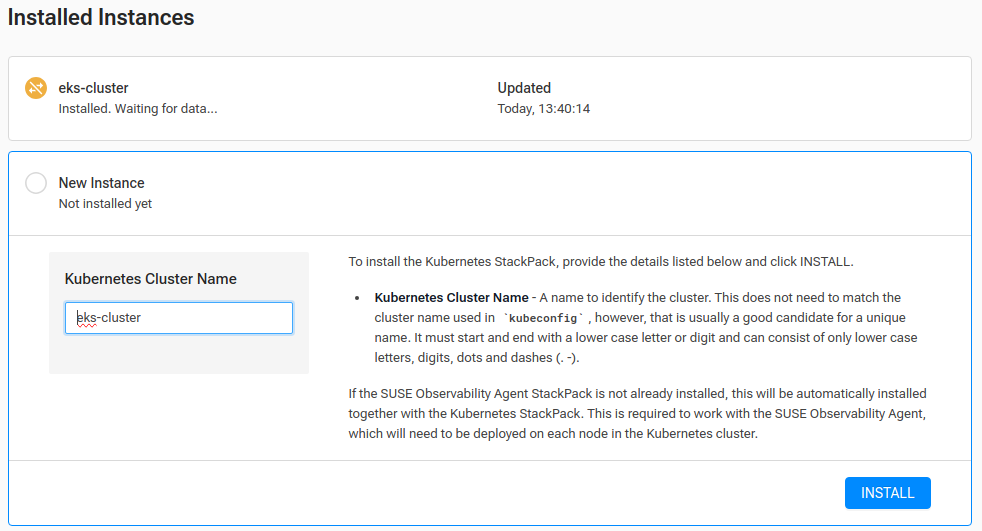Click the orange disconnected status icon for eks-cluster
The image size is (982, 531).
point(36,88)
